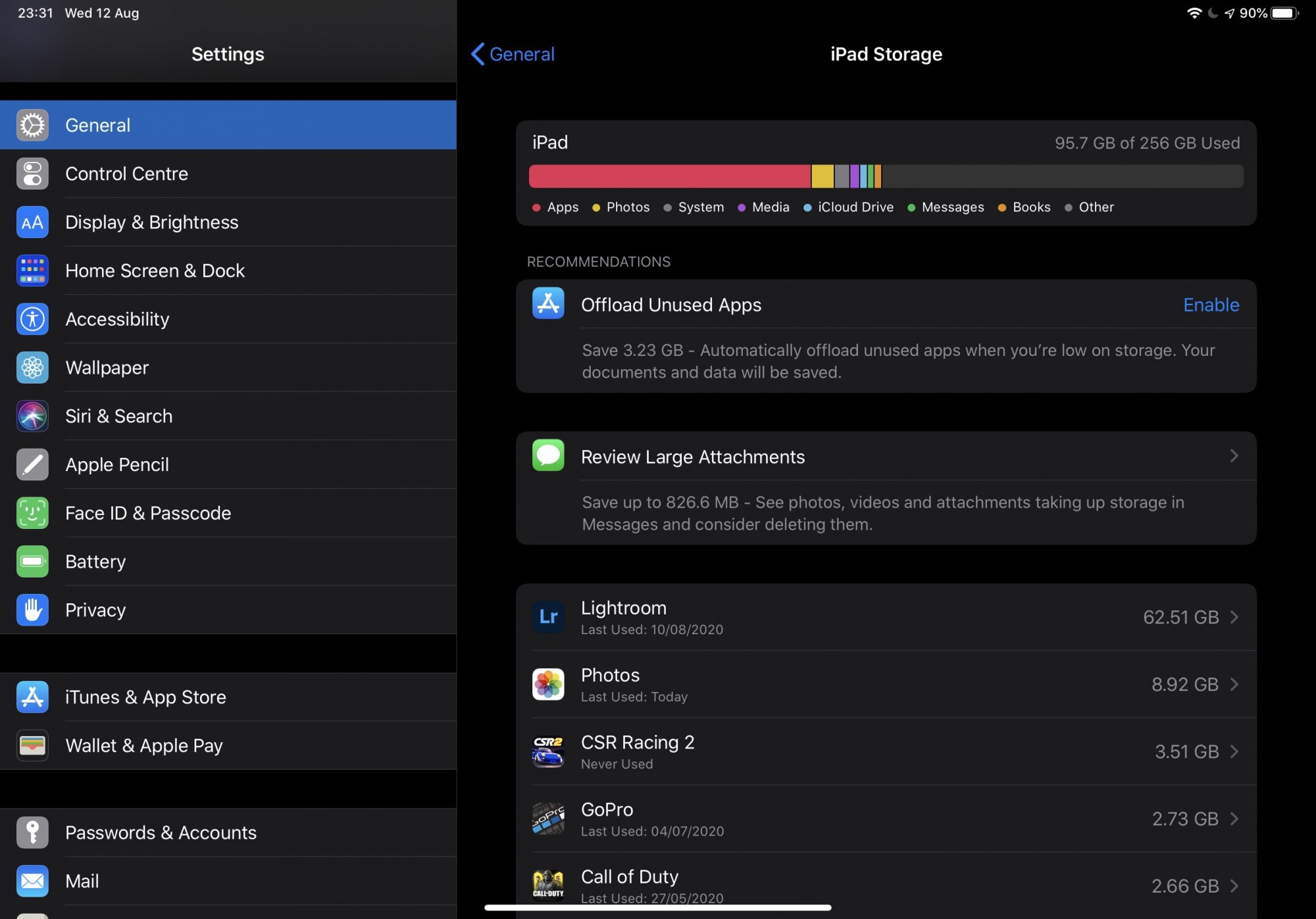
Task: Tap the iPad Storage page title
Action: pyautogui.click(x=886, y=54)
